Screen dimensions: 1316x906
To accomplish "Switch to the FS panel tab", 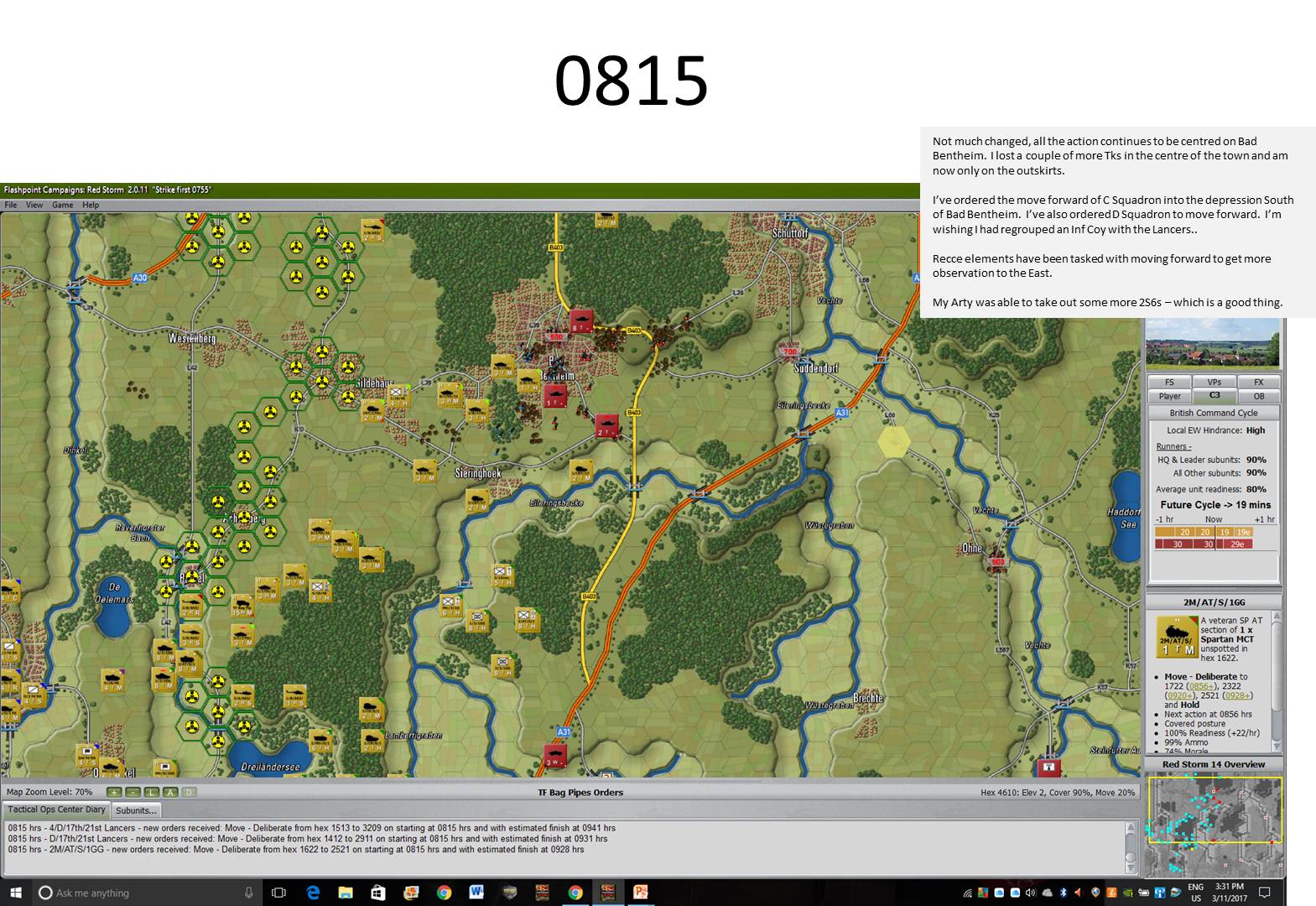I will [x=1169, y=383].
